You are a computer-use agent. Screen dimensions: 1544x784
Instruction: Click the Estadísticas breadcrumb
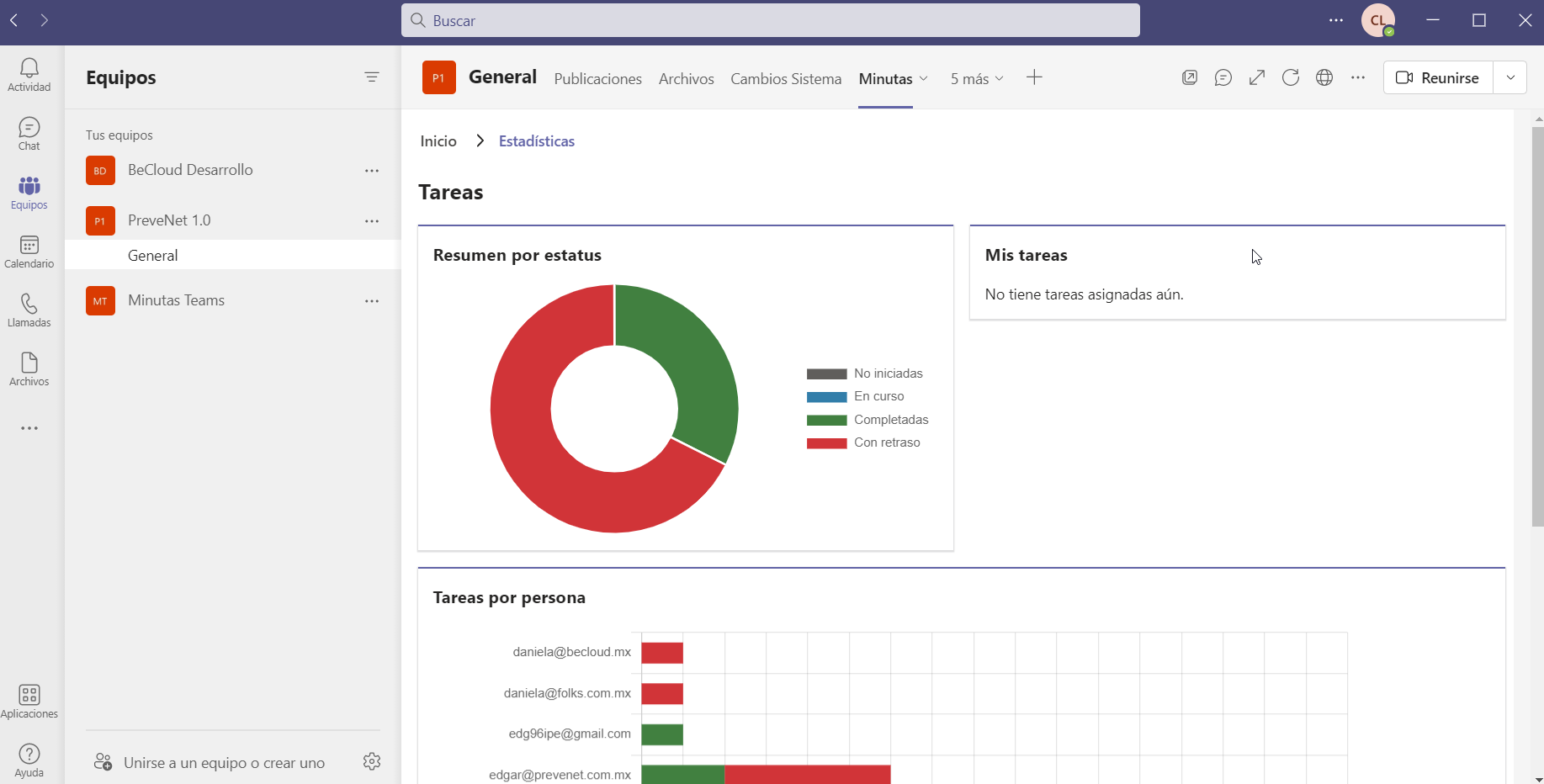tap(537, 141)
